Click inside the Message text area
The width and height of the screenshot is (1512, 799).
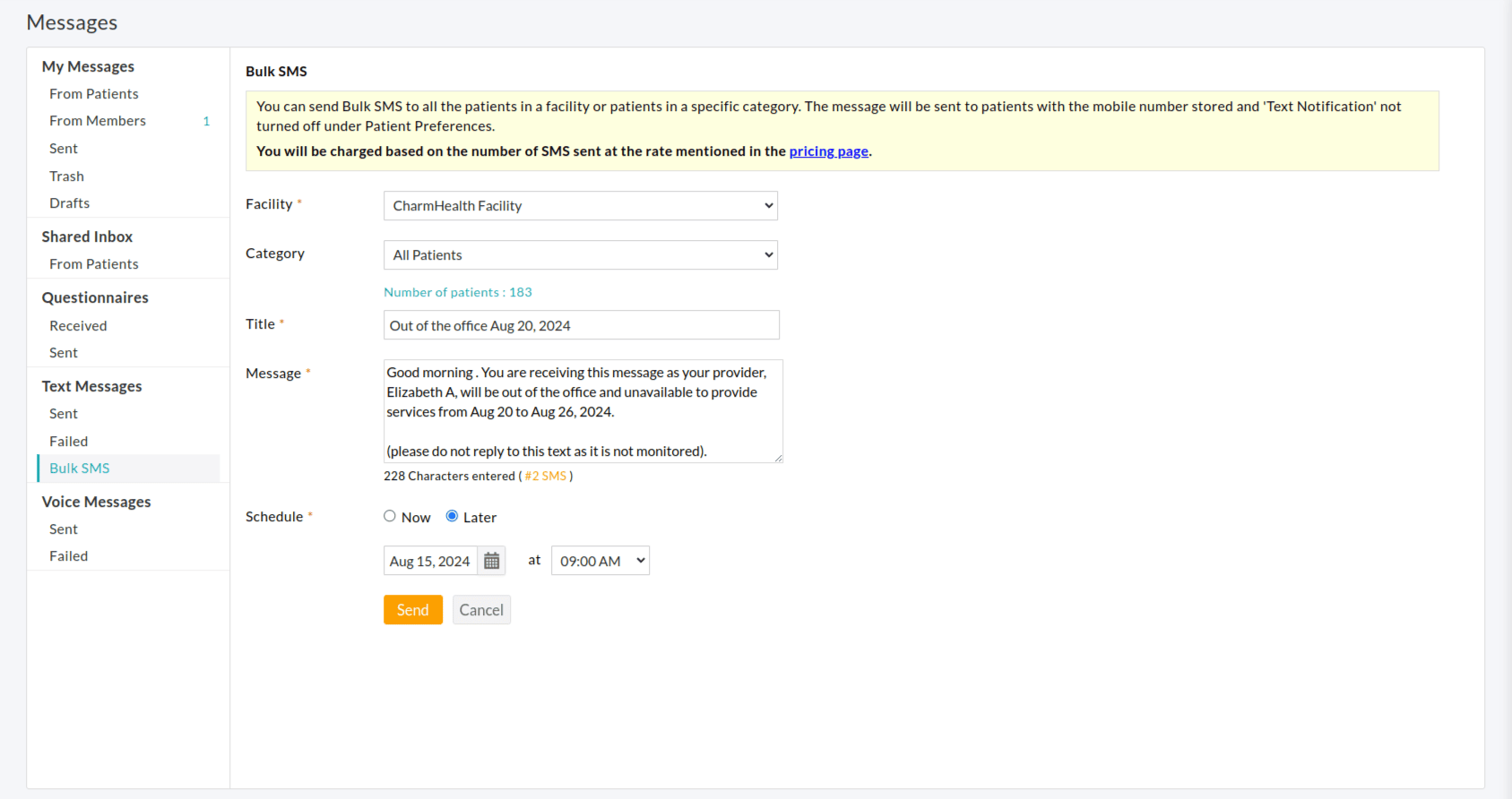coord(583,411)
